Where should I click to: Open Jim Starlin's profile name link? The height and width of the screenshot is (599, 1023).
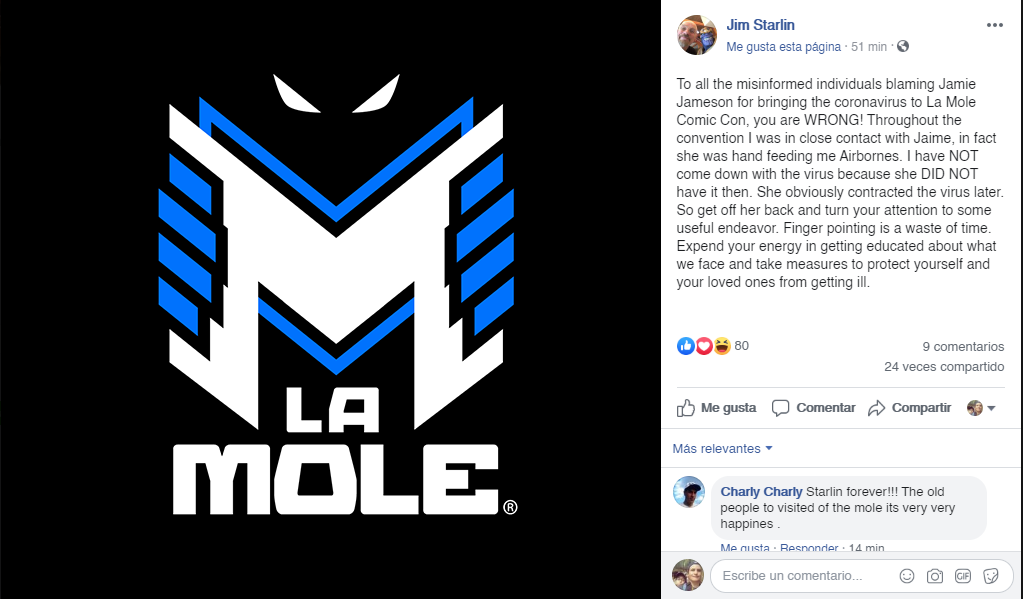coord(761,25)
